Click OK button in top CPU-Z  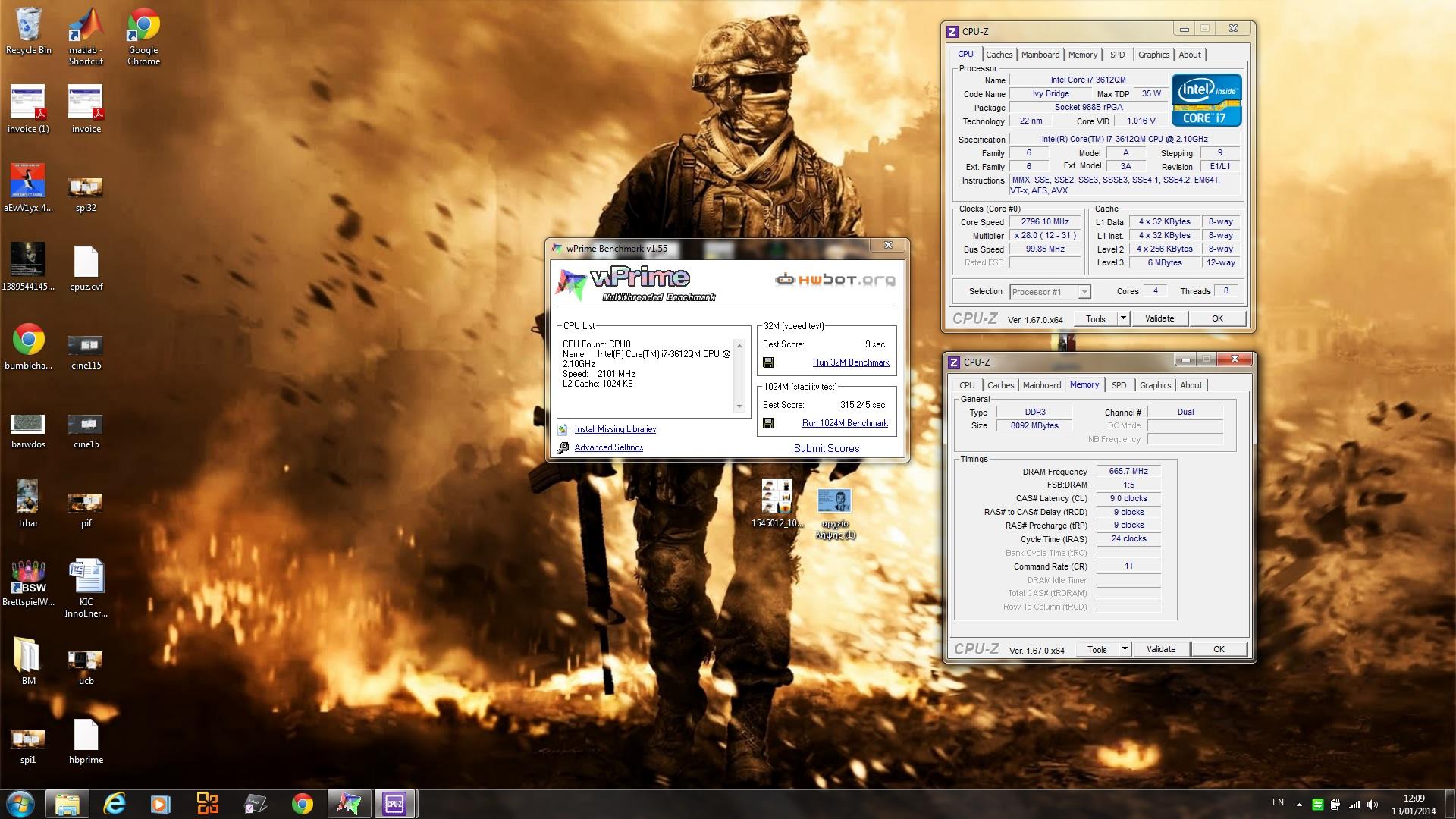click(x=1217, y=318)
